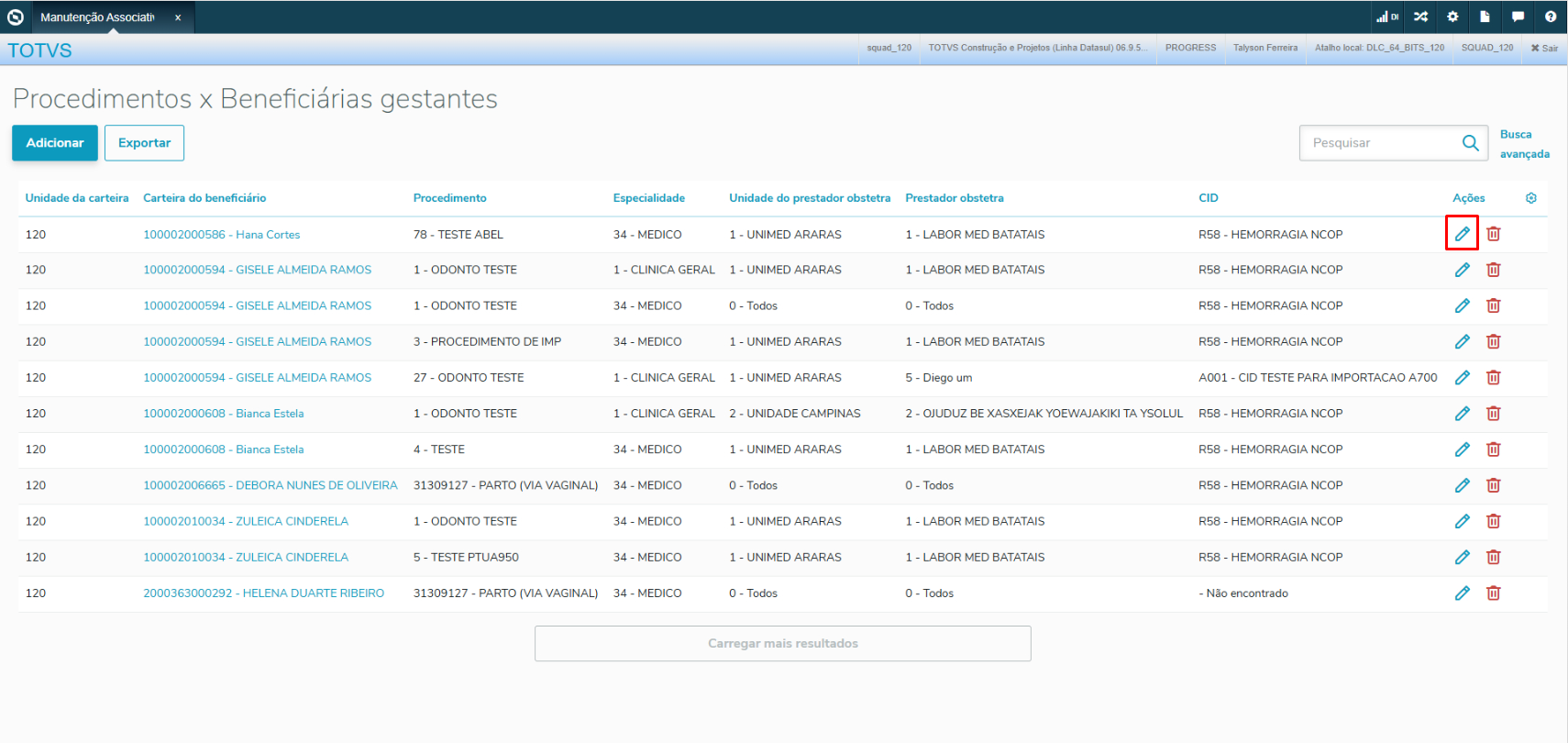This screenshot has width=1568, height=743.
Task: Sort by Procedimento column header
Action: [x=450, y=198]
